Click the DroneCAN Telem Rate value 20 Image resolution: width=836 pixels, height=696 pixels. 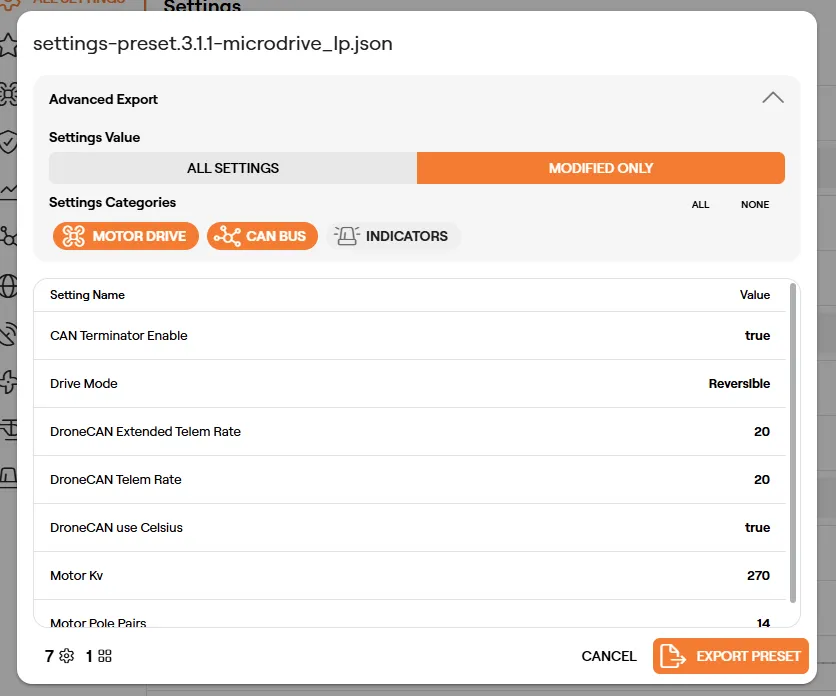(x=762, y=479)
